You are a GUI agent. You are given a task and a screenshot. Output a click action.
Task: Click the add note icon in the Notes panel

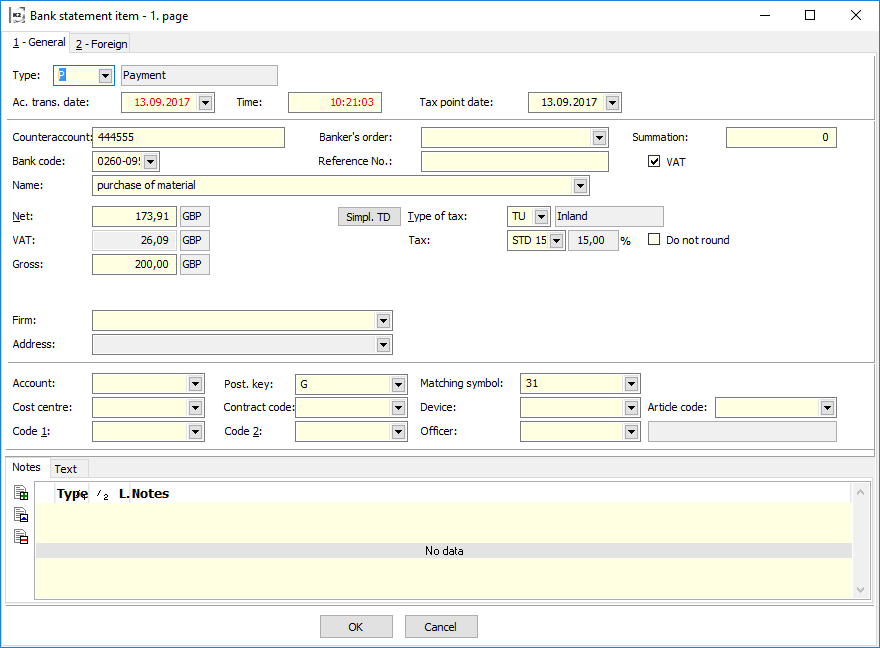click(x=21, y=493)
